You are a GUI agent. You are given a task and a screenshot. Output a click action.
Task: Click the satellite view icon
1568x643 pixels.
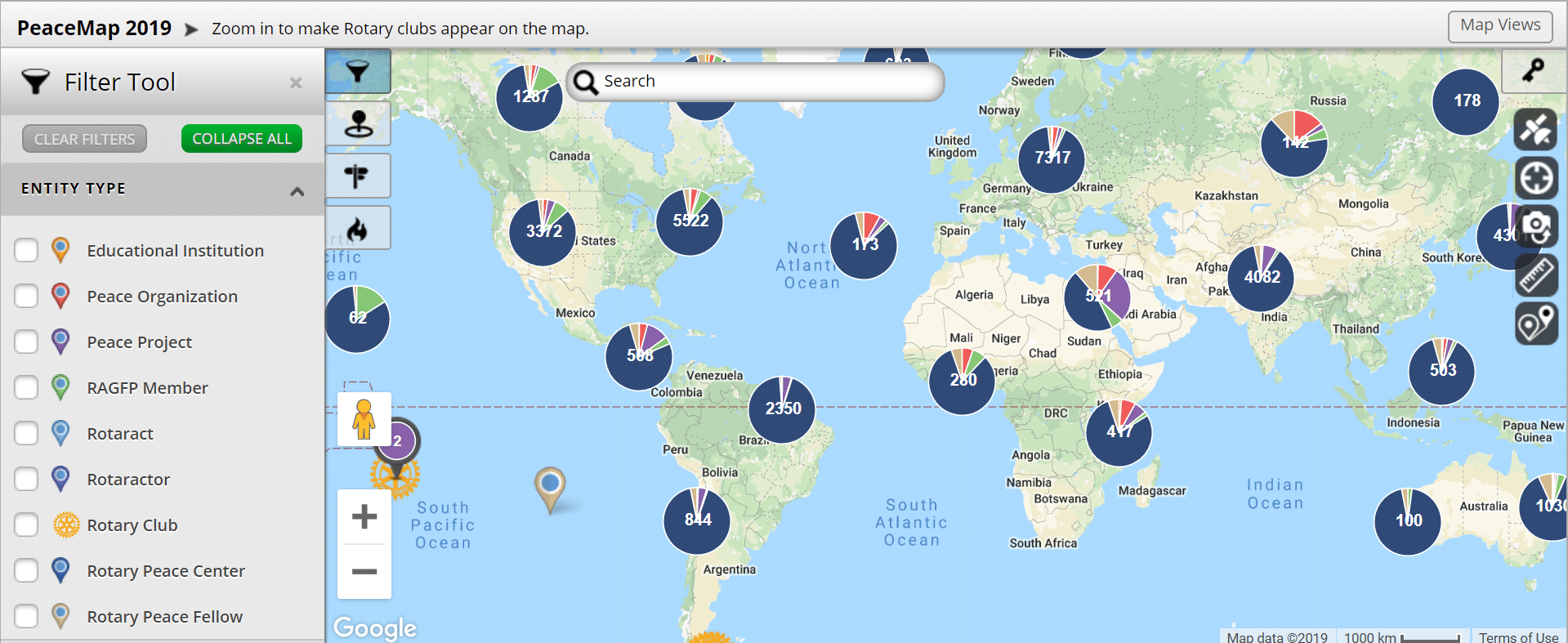pos(1536,129)
